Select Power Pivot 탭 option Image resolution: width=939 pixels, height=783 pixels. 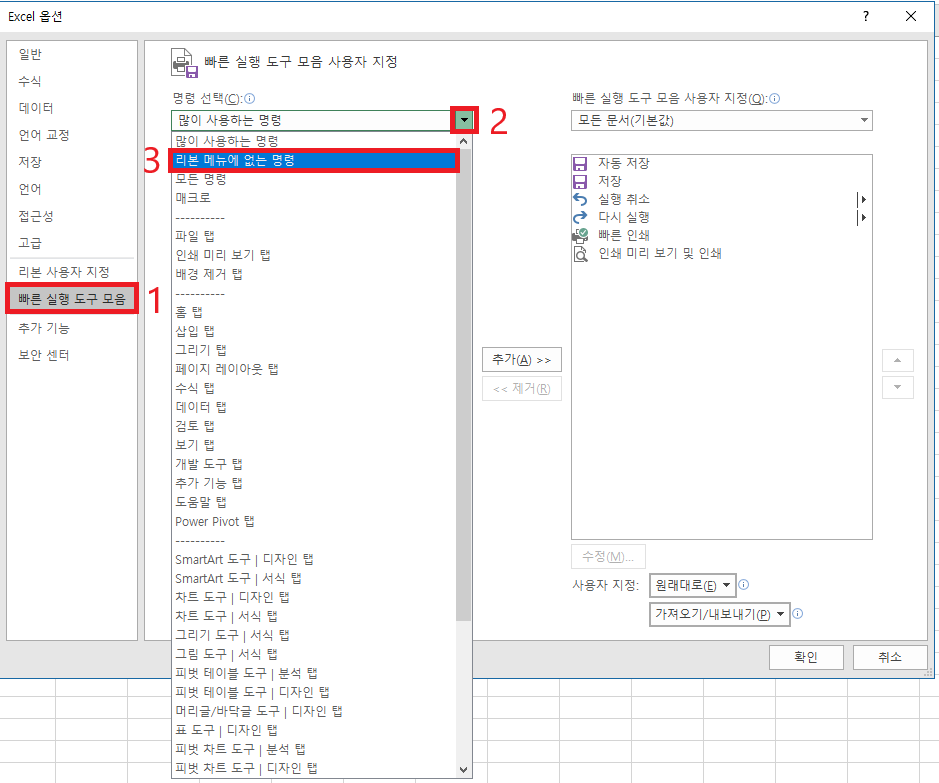tap(314, 521)
